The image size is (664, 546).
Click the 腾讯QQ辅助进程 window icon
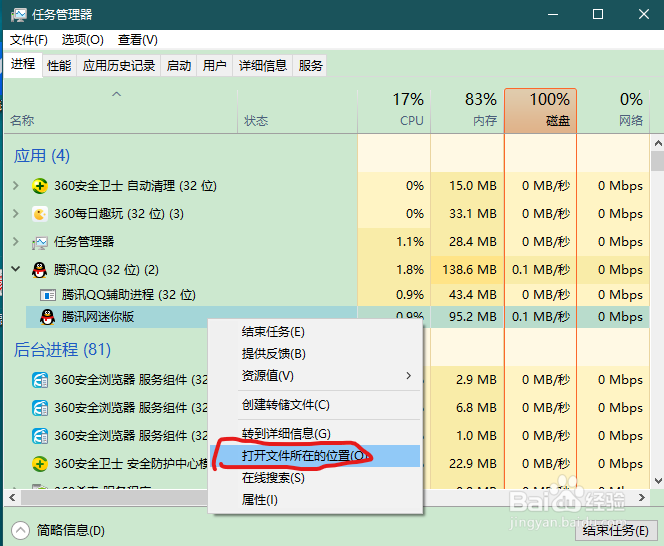coord(47,295)
